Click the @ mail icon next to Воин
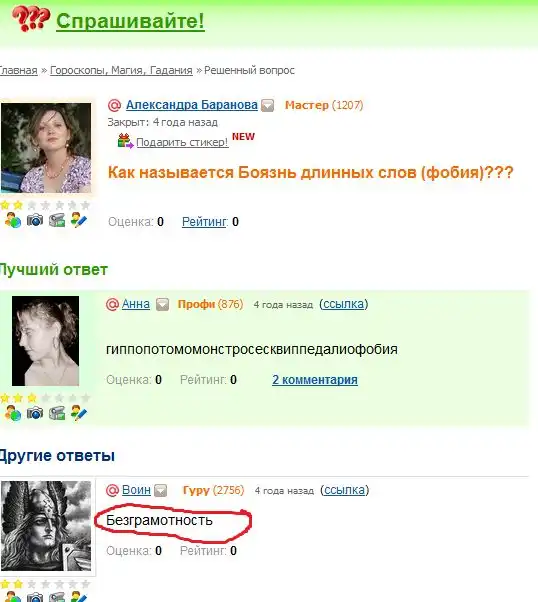Screen dimensions: 538x602 click(112, 490)
